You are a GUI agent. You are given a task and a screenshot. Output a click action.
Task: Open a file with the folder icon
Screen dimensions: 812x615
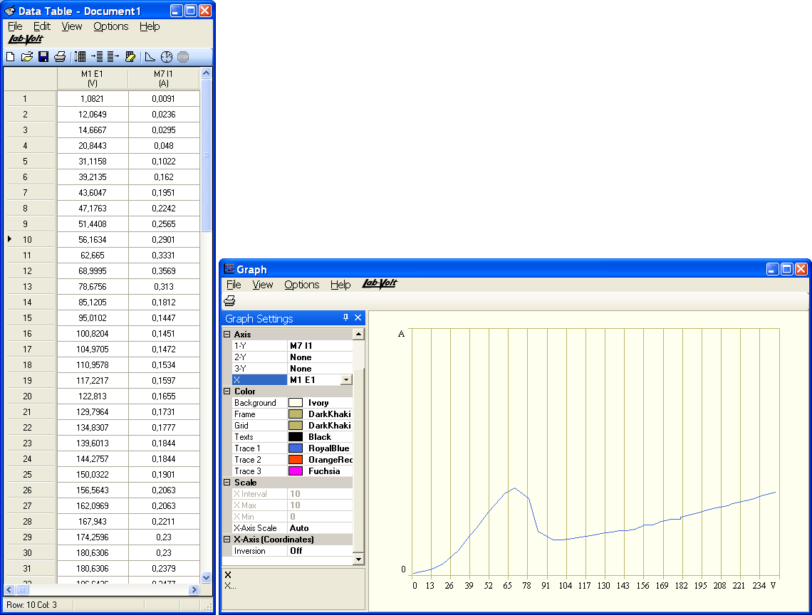tap(27, 57)
